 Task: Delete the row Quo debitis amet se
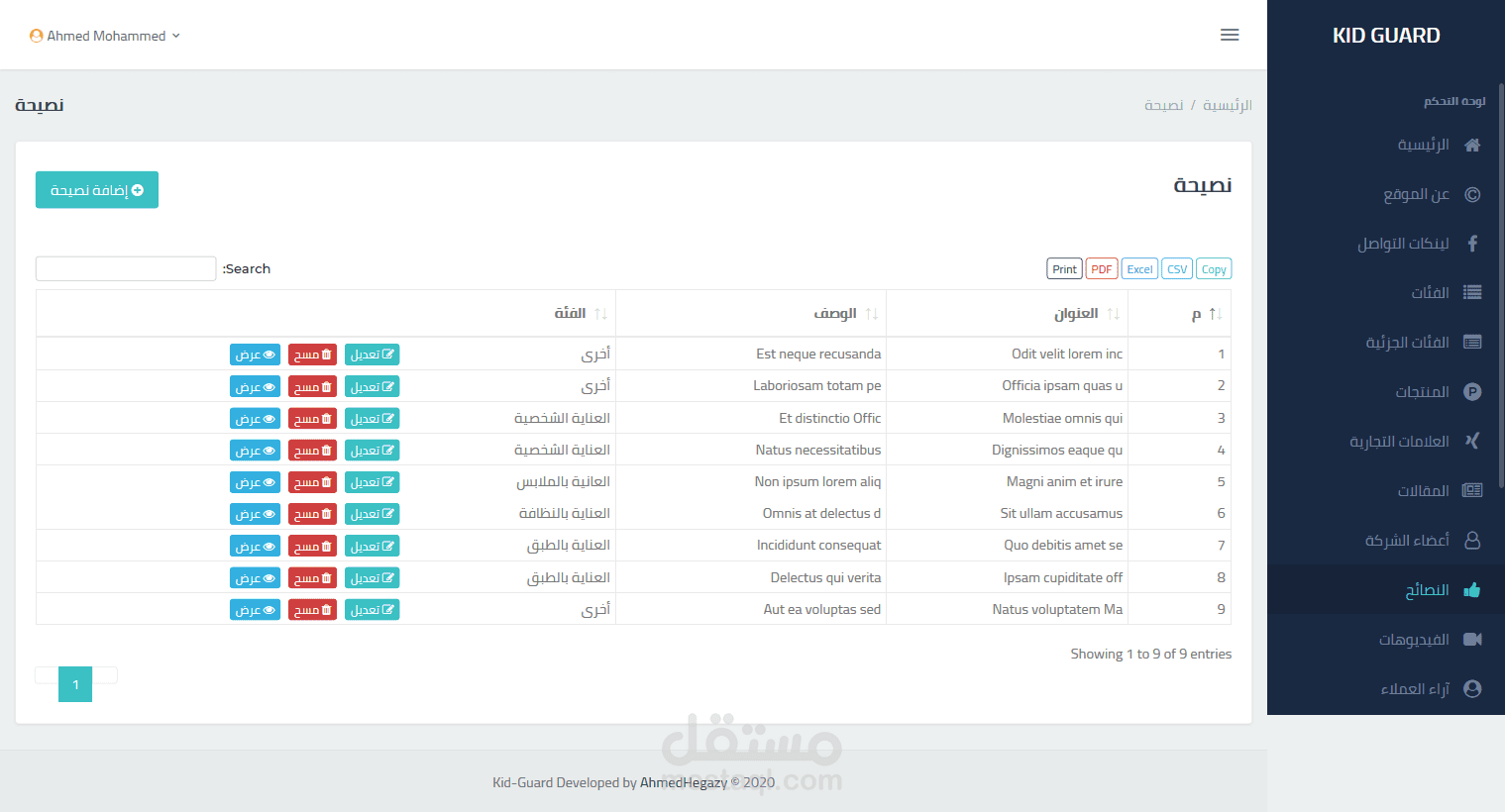coord(312,546)
